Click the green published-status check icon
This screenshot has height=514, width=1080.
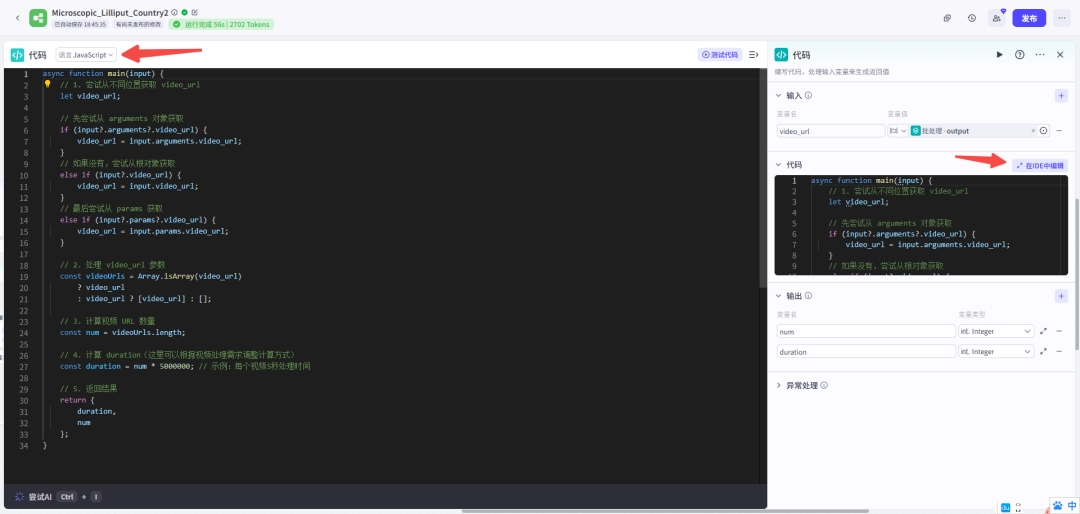(x=185, y=12)
